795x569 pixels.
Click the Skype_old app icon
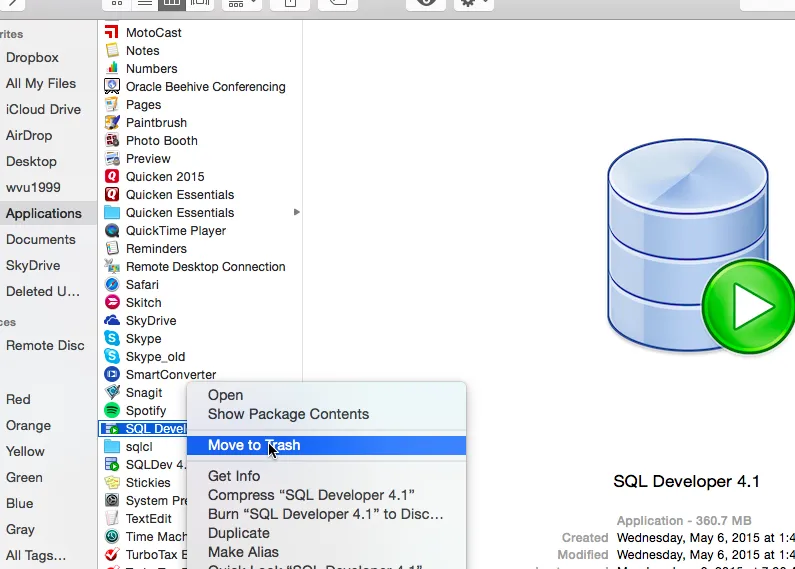pyautogui.click(x=112, y=356)
